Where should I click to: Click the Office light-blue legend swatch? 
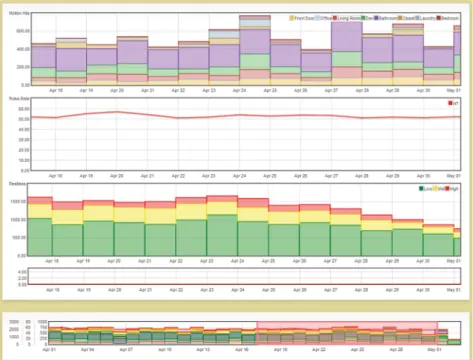coord(317,18)
